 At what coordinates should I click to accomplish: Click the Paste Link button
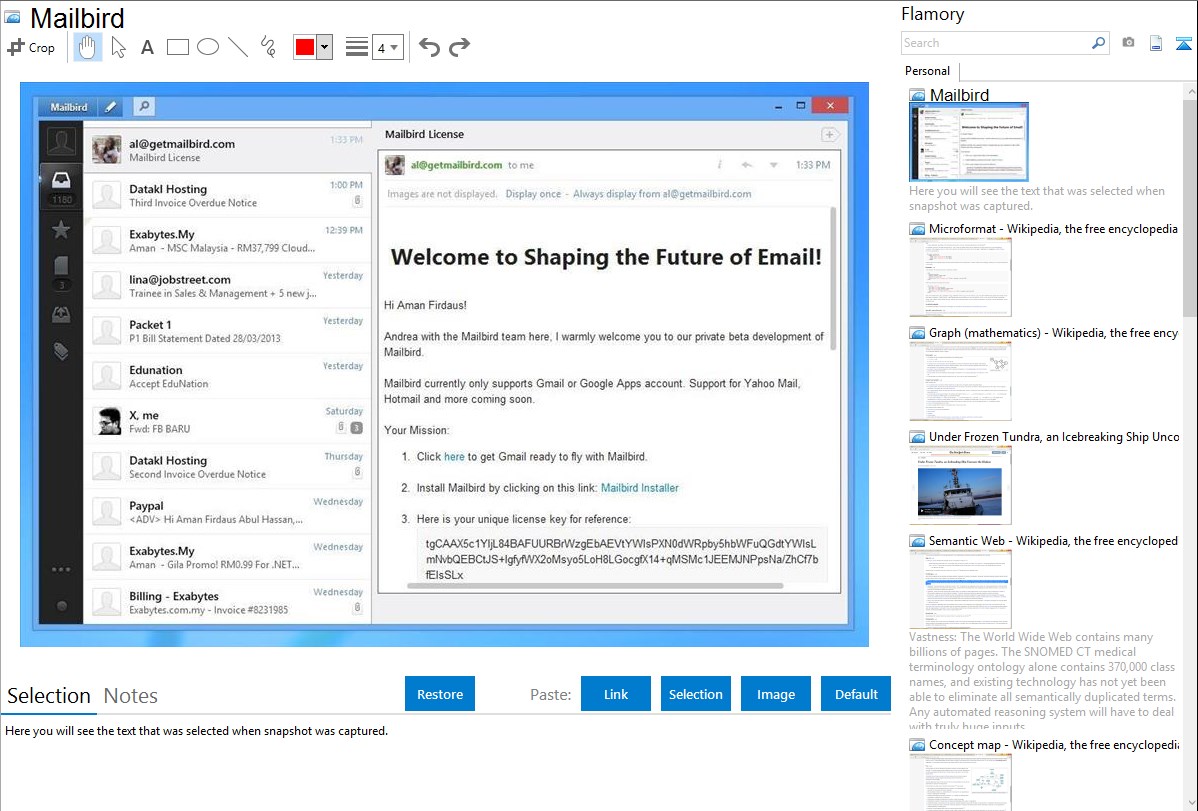pyautogui.click(x=616, y=694)
